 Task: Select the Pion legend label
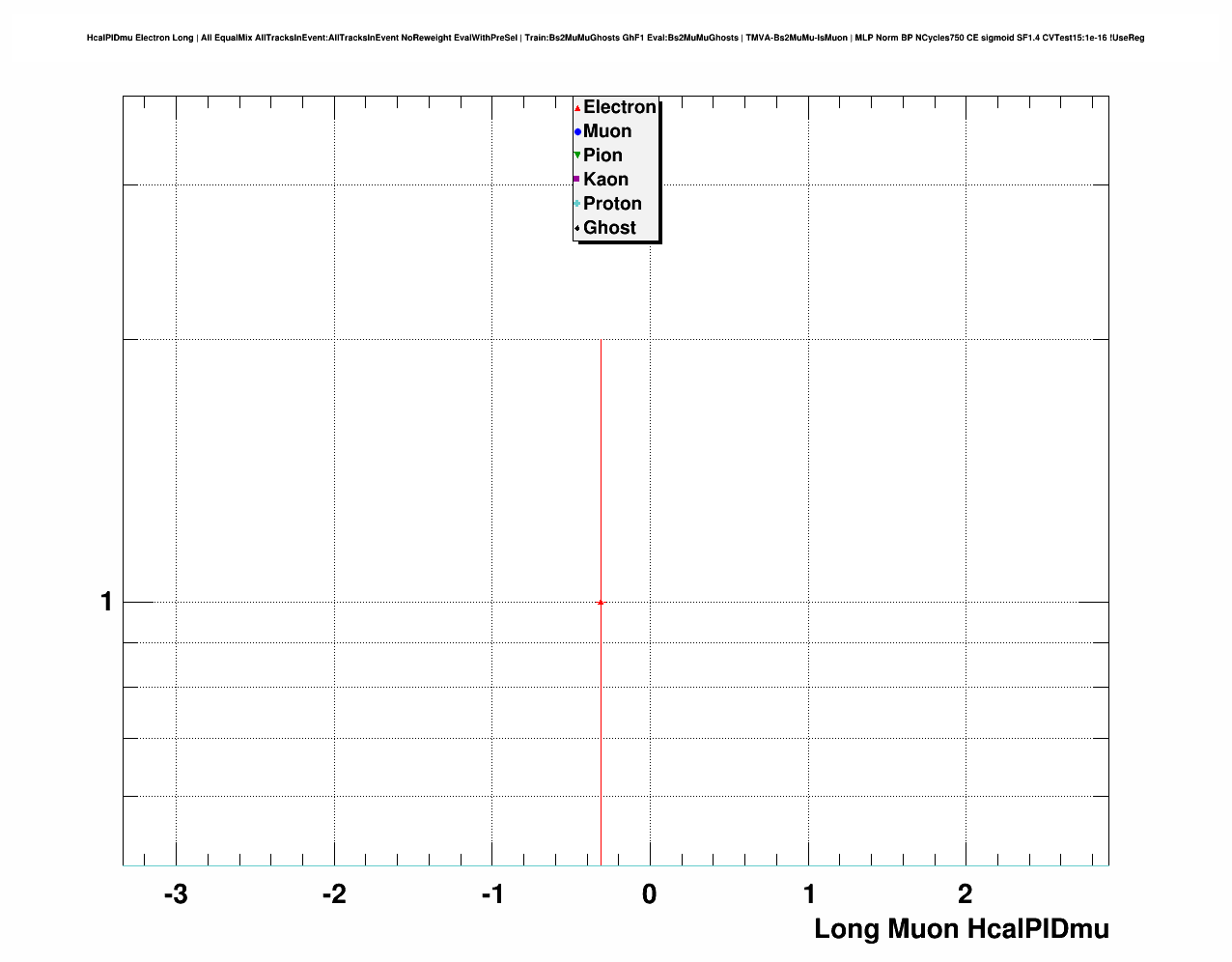click(x=602, y=156)
